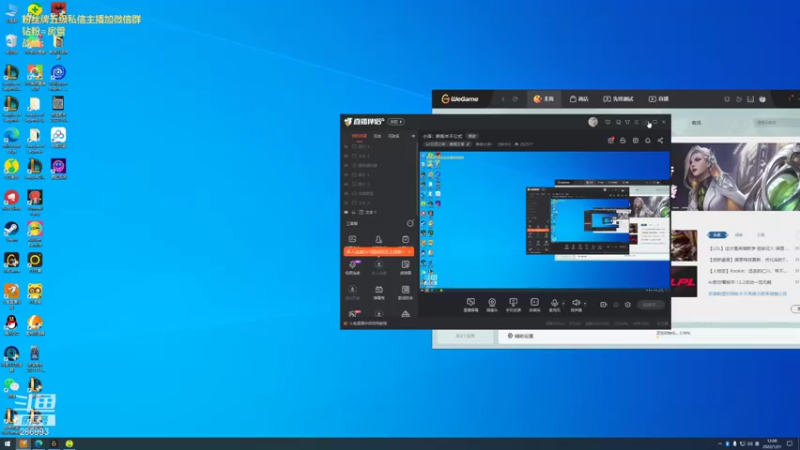Open streaming settings gear icon

(628, 305)
